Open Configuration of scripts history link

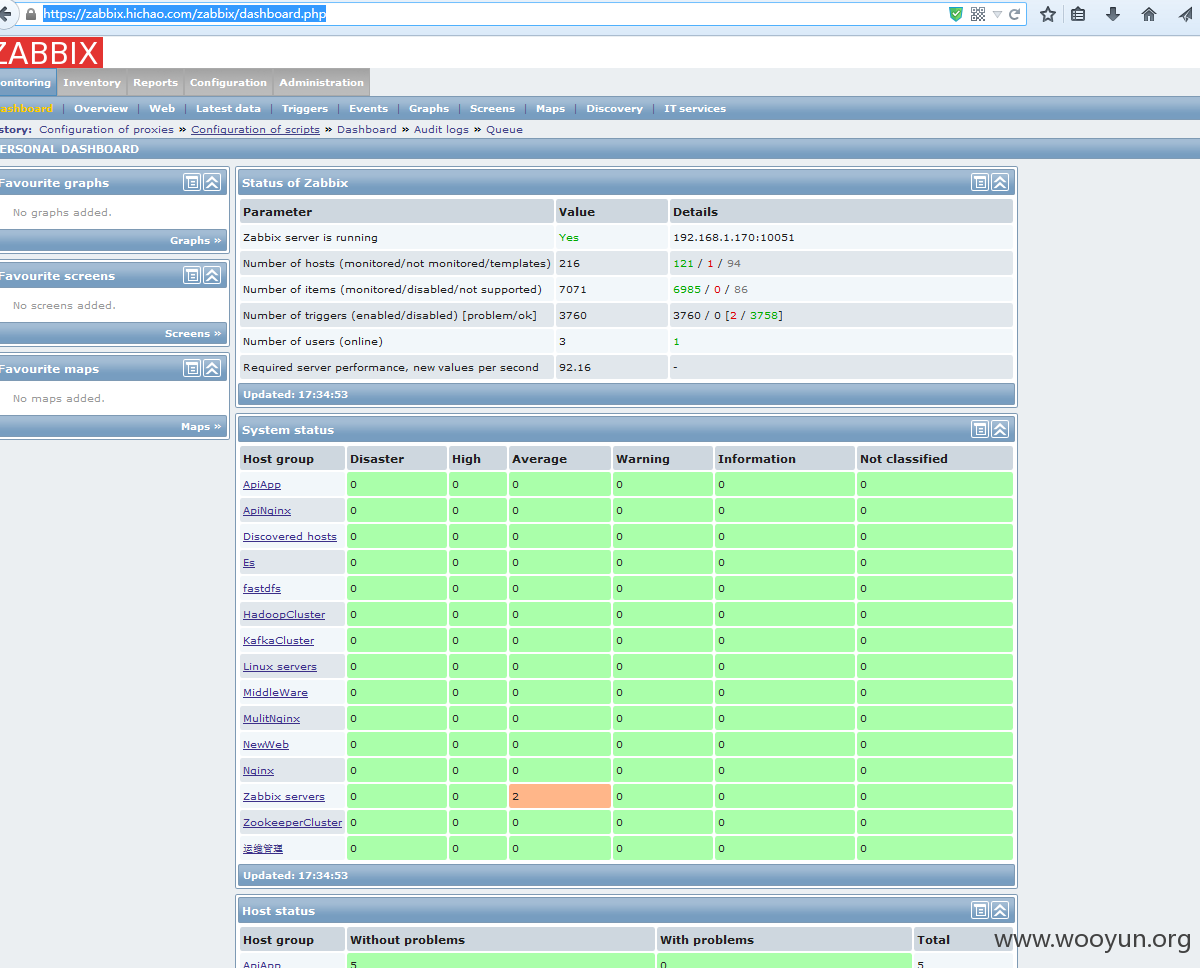click(255, 129)
